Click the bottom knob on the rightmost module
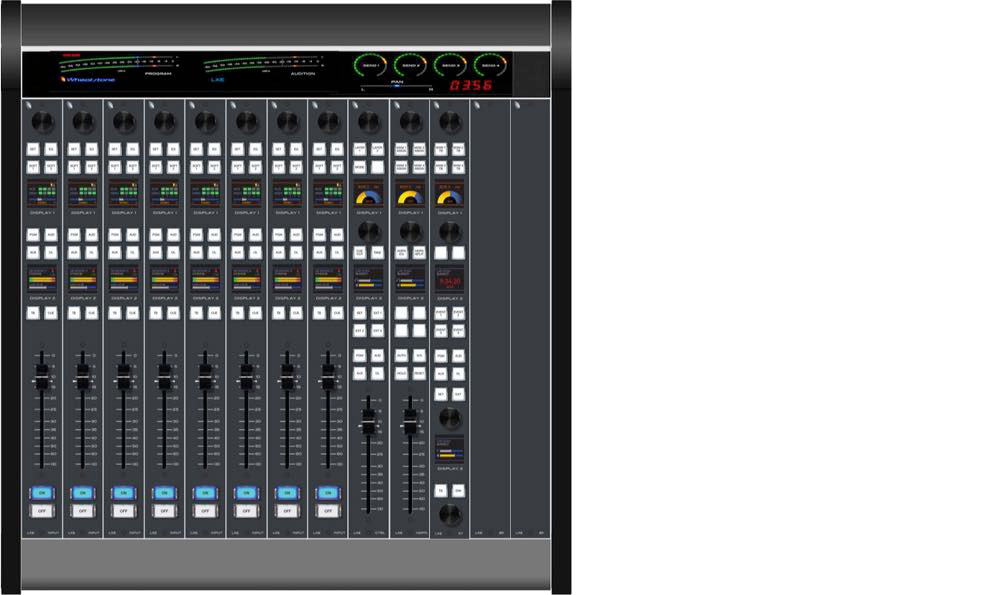The height and width of the screenshot is (595, 1000). coord(449,514)
